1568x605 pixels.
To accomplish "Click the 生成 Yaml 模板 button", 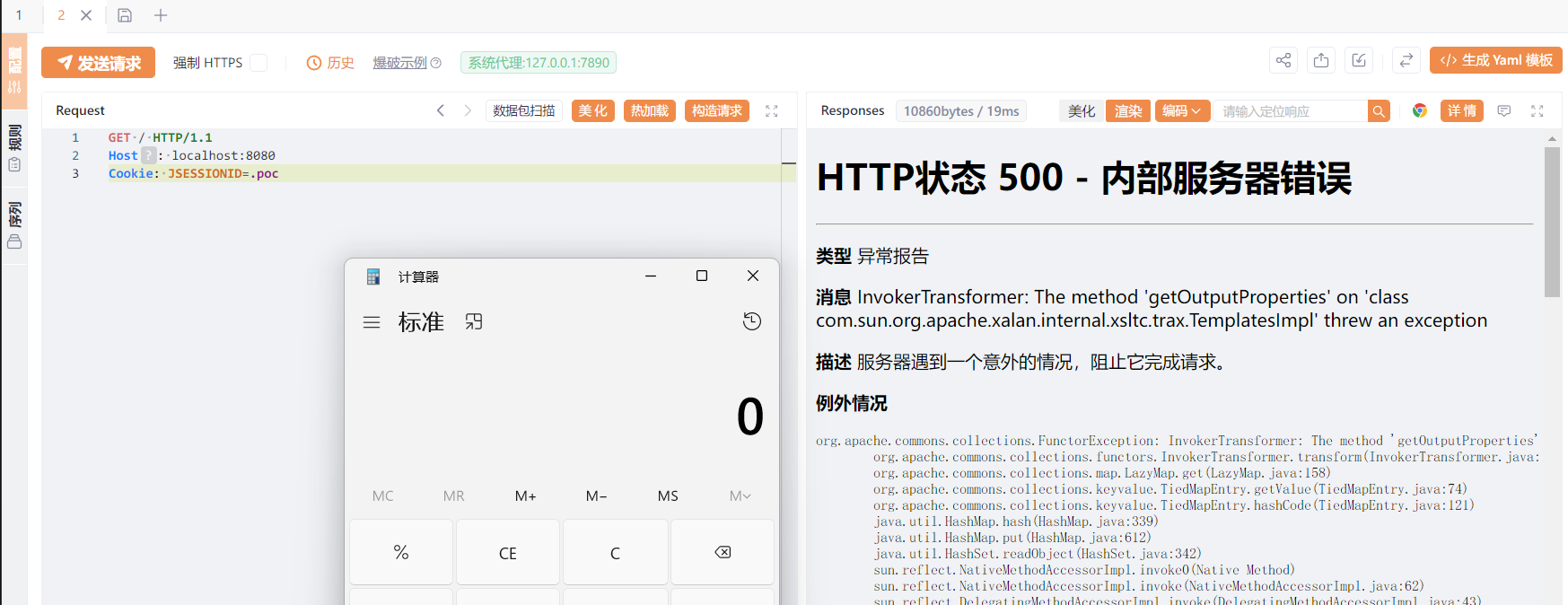I will (1495, 60).
